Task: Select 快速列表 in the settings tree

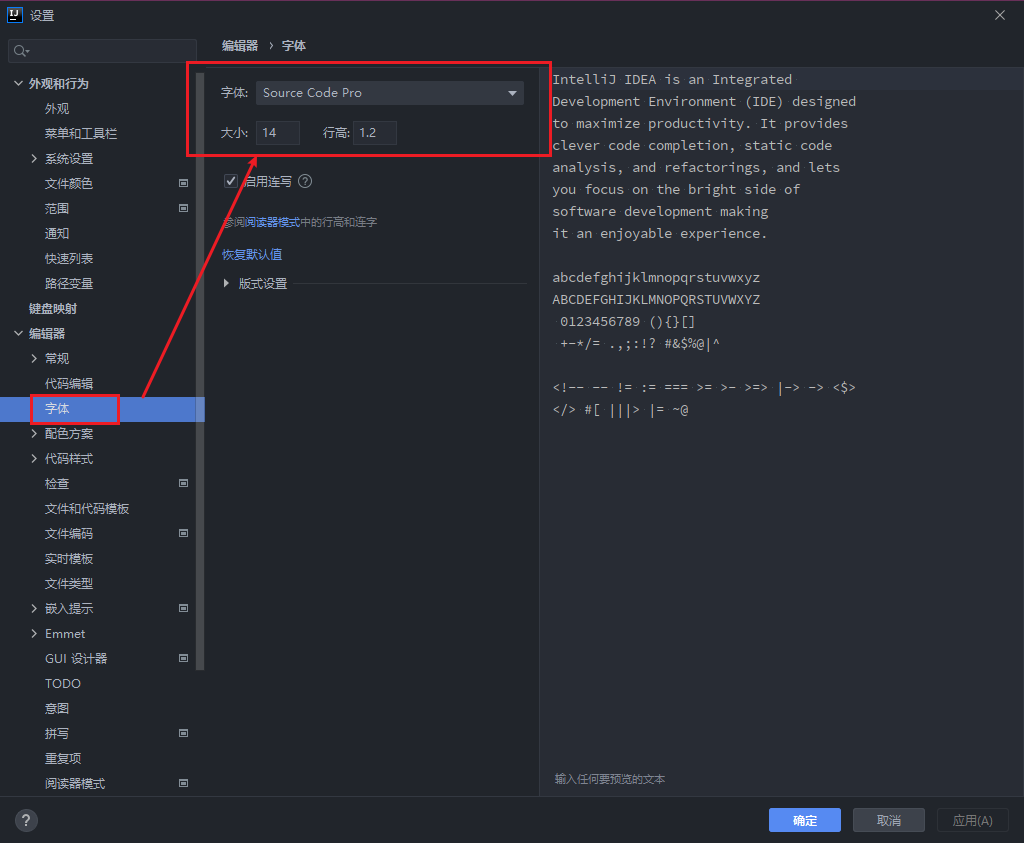Action: [69, 259]
